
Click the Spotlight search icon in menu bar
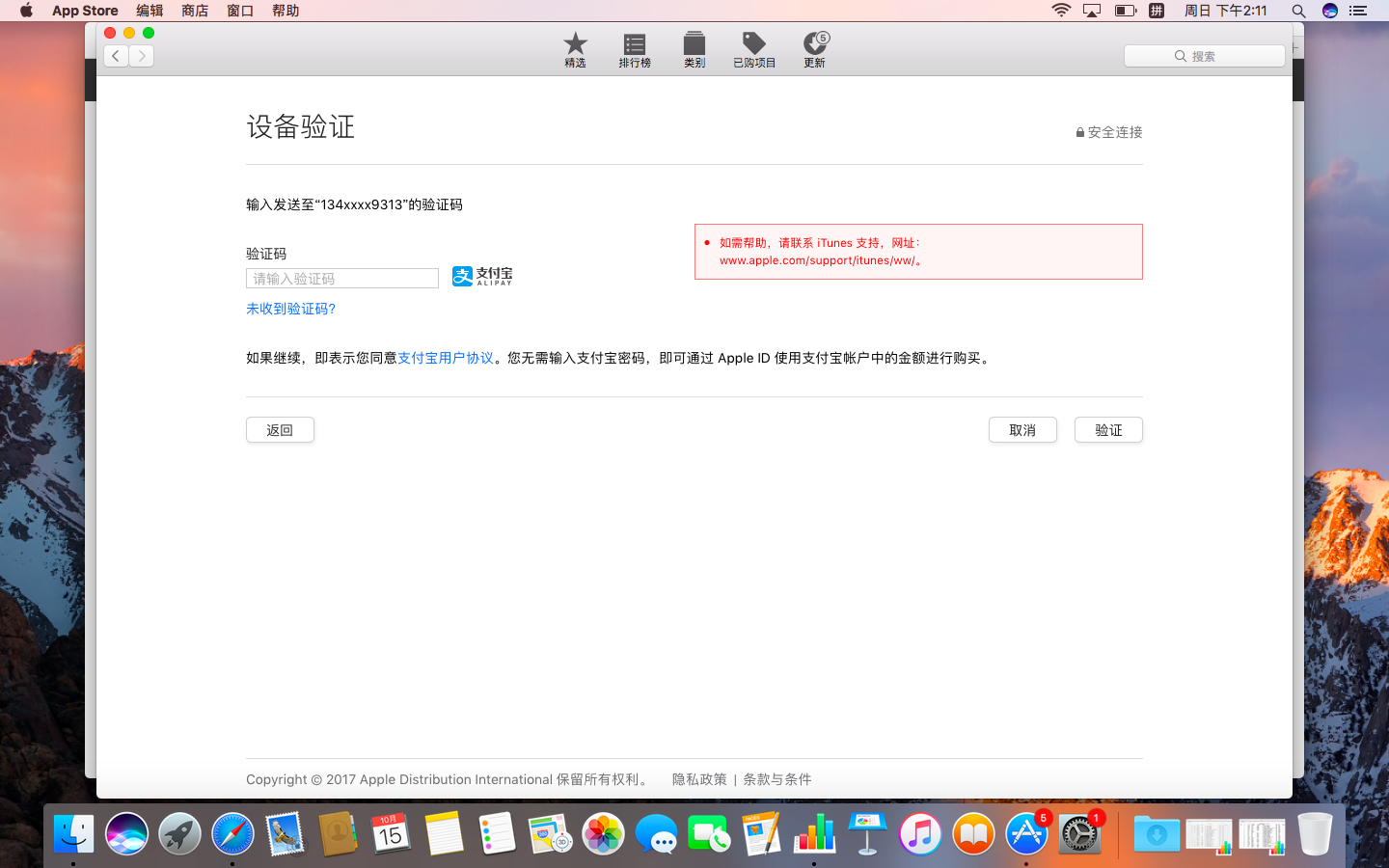[1298, 11]
